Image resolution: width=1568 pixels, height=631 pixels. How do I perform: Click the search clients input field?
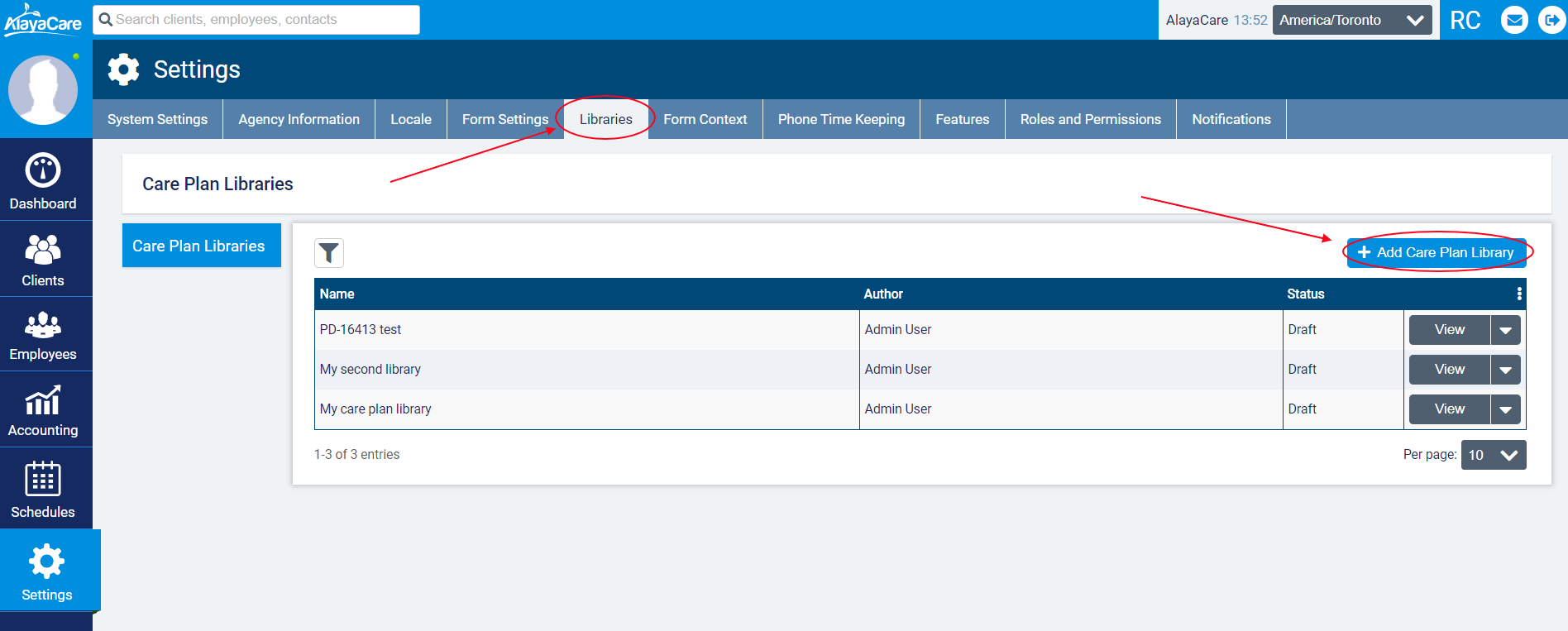point(256,20)
